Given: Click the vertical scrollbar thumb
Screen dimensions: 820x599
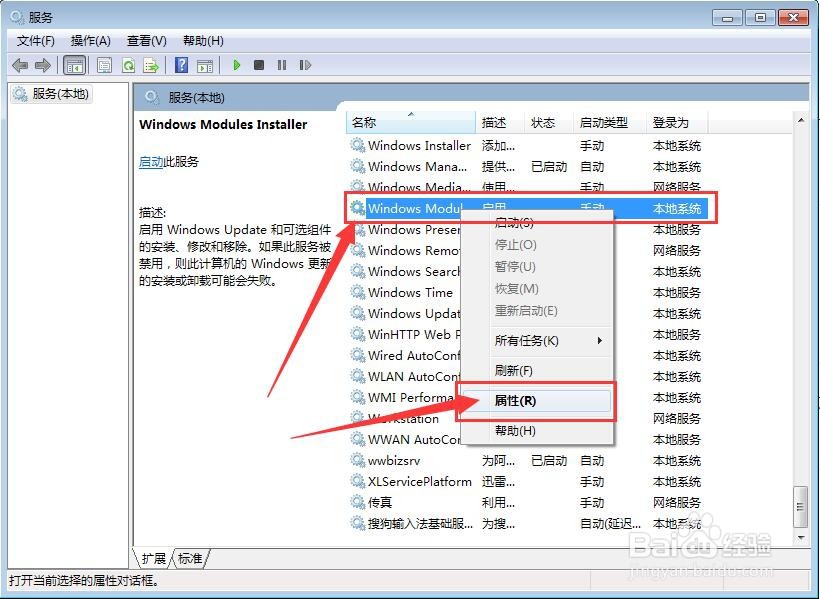Looking at the screenshot, I should (x=801, y=506).
